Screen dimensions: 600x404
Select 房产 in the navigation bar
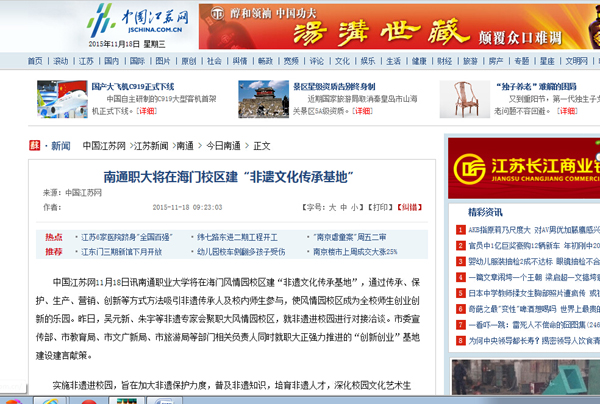pyautogui.click(x=496, y=61)
